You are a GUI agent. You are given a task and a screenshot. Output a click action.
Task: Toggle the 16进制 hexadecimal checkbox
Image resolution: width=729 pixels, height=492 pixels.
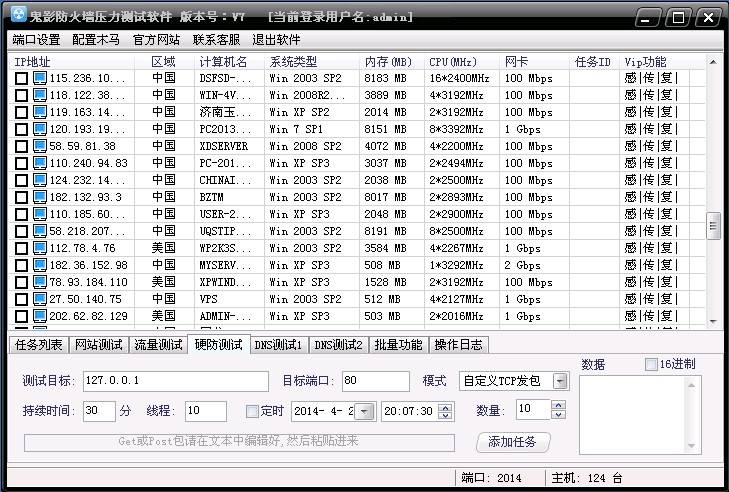click(651, 364)
